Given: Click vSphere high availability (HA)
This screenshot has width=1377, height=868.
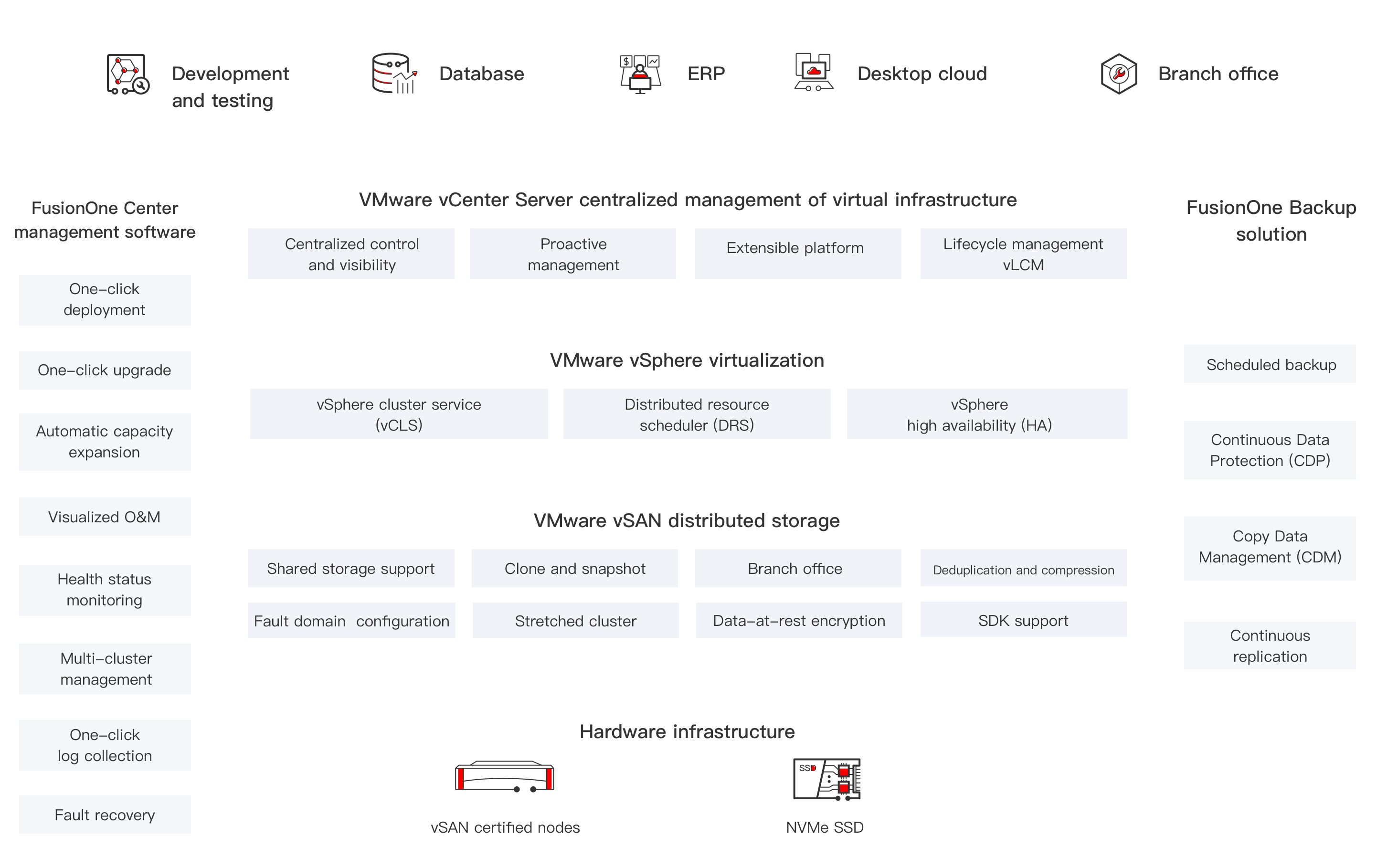Looking at the screenshot, I should point(987,414).
